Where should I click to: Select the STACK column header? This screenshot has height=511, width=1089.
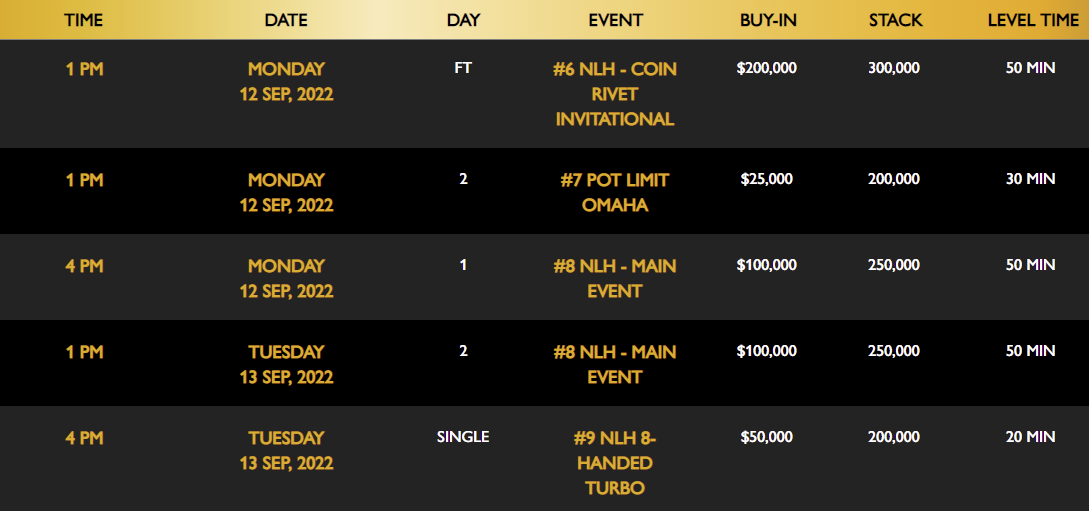tap(896, 20)
